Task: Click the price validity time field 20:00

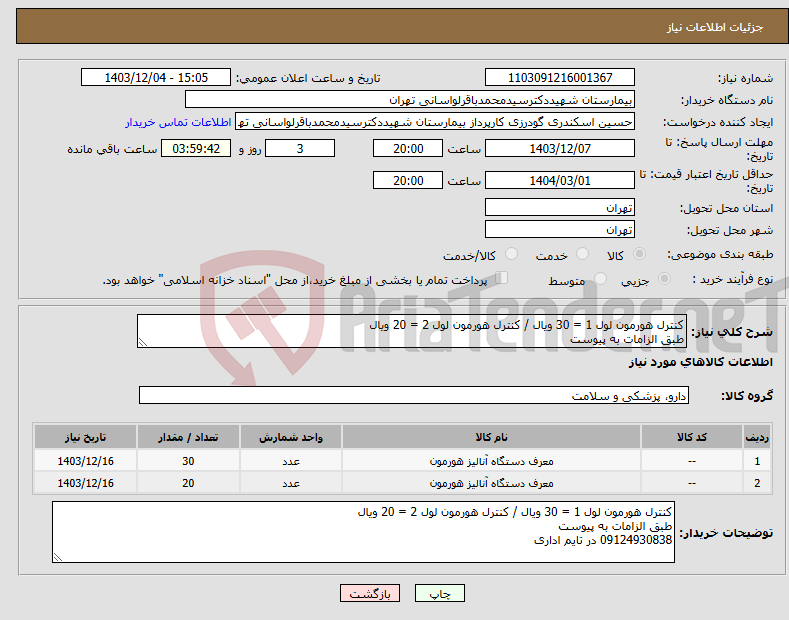Action: (x=408, y=180)
